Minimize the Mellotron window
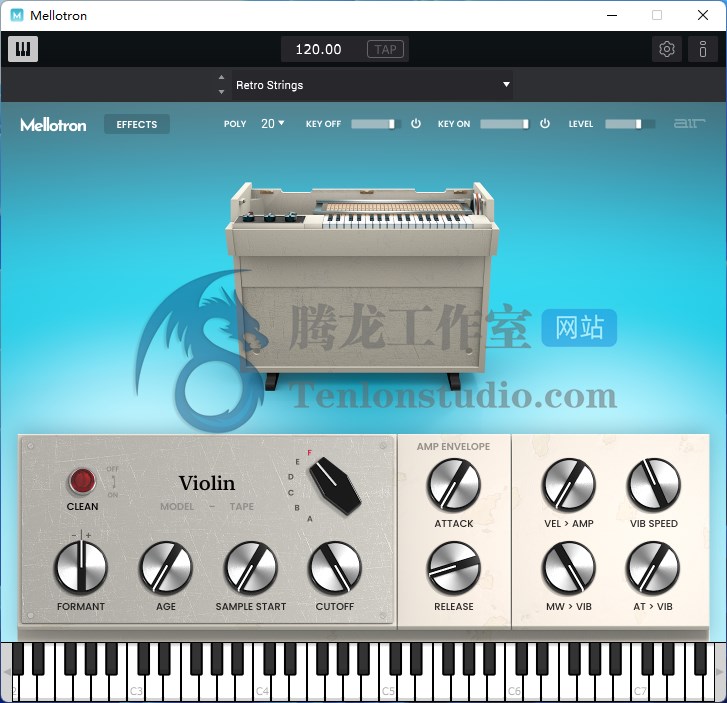 [612, 15]
